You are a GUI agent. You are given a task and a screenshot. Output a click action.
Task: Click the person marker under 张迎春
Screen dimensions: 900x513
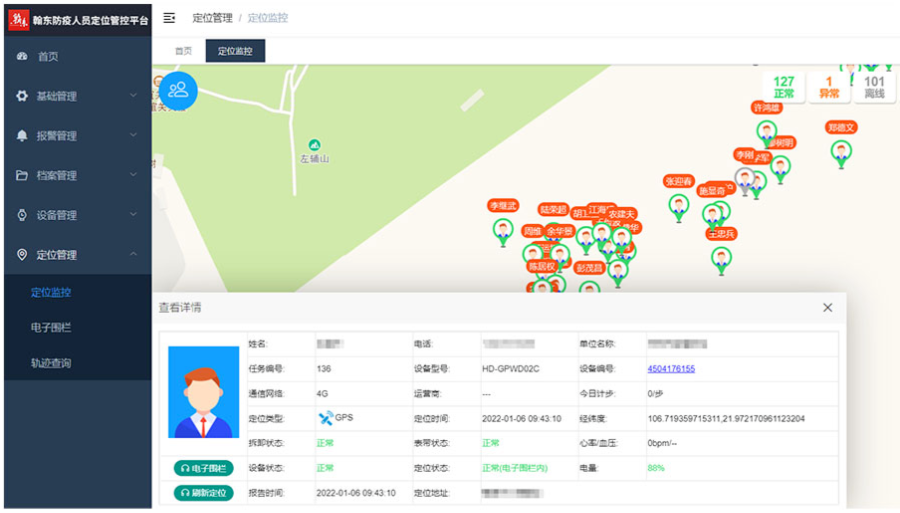coord(678,208)
